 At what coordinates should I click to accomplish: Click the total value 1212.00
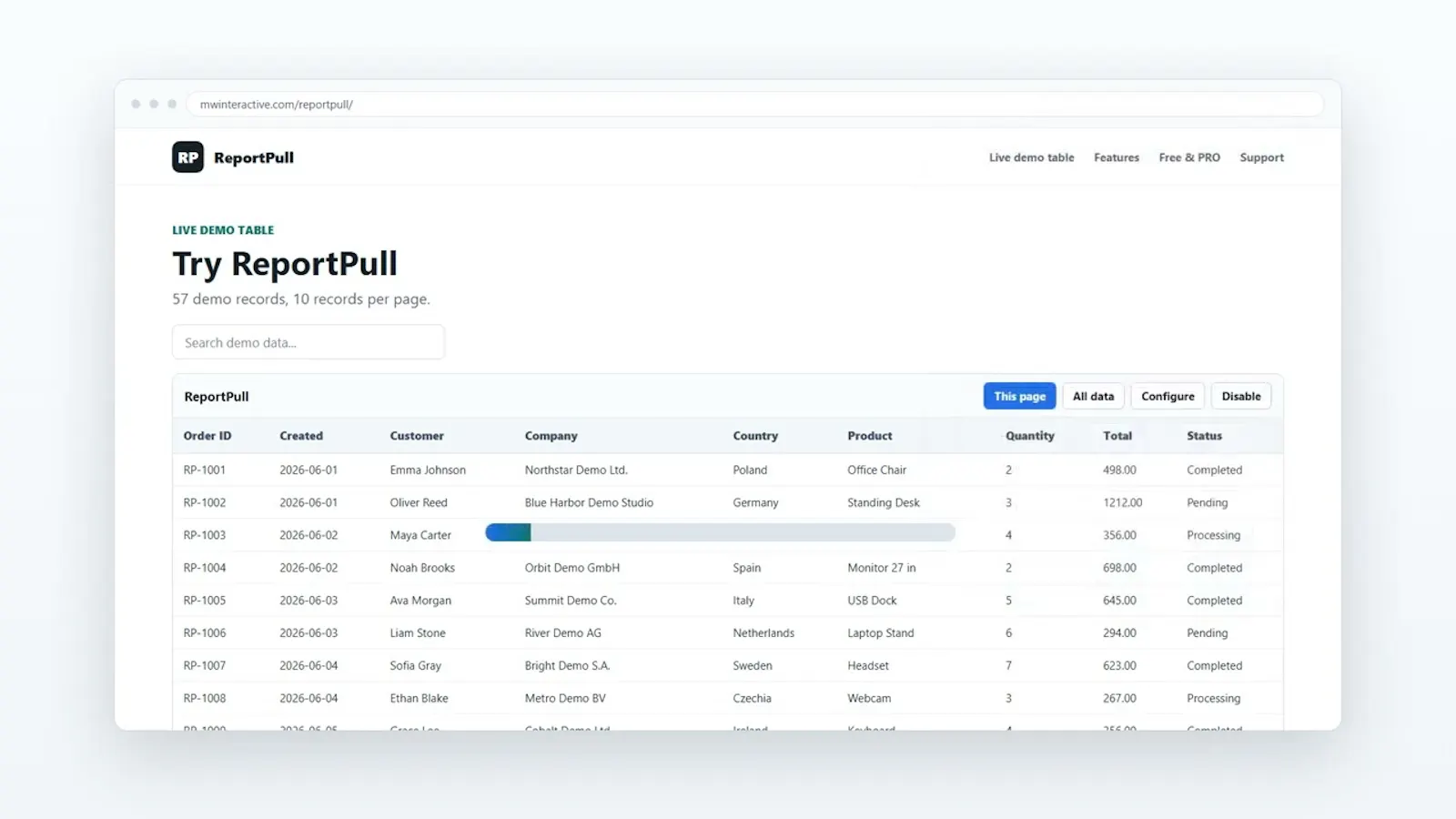(1122, 502)
